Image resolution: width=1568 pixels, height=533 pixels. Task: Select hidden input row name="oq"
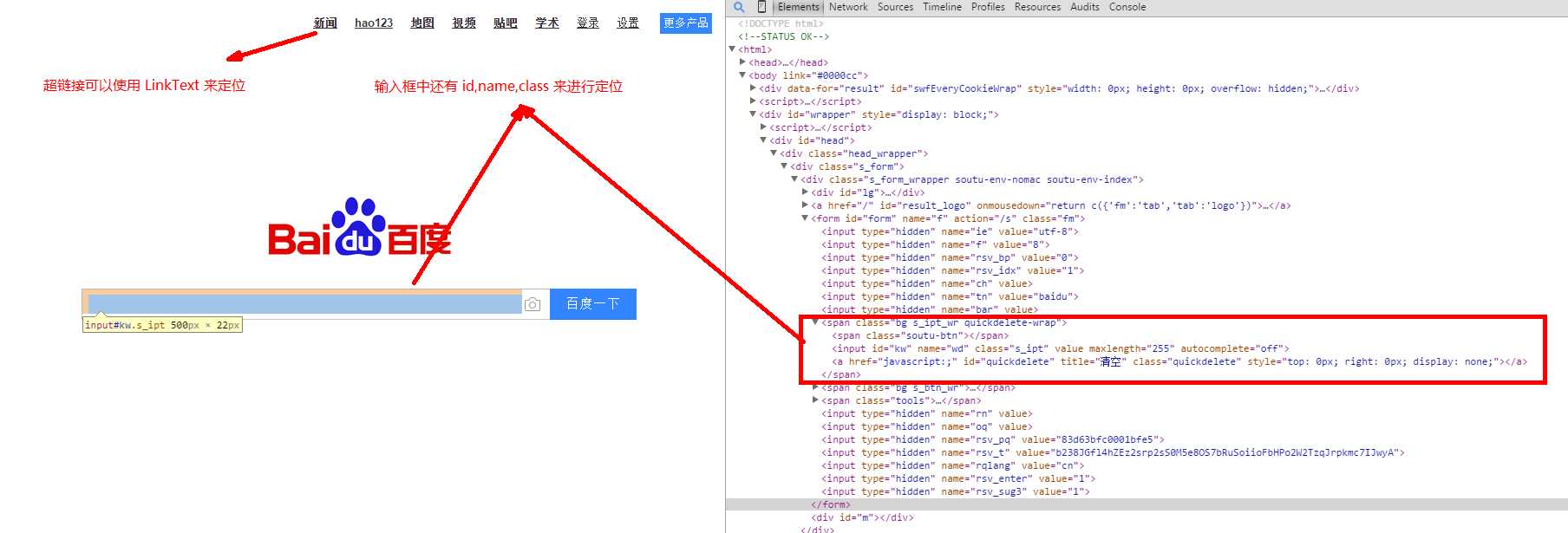(927, 426)
